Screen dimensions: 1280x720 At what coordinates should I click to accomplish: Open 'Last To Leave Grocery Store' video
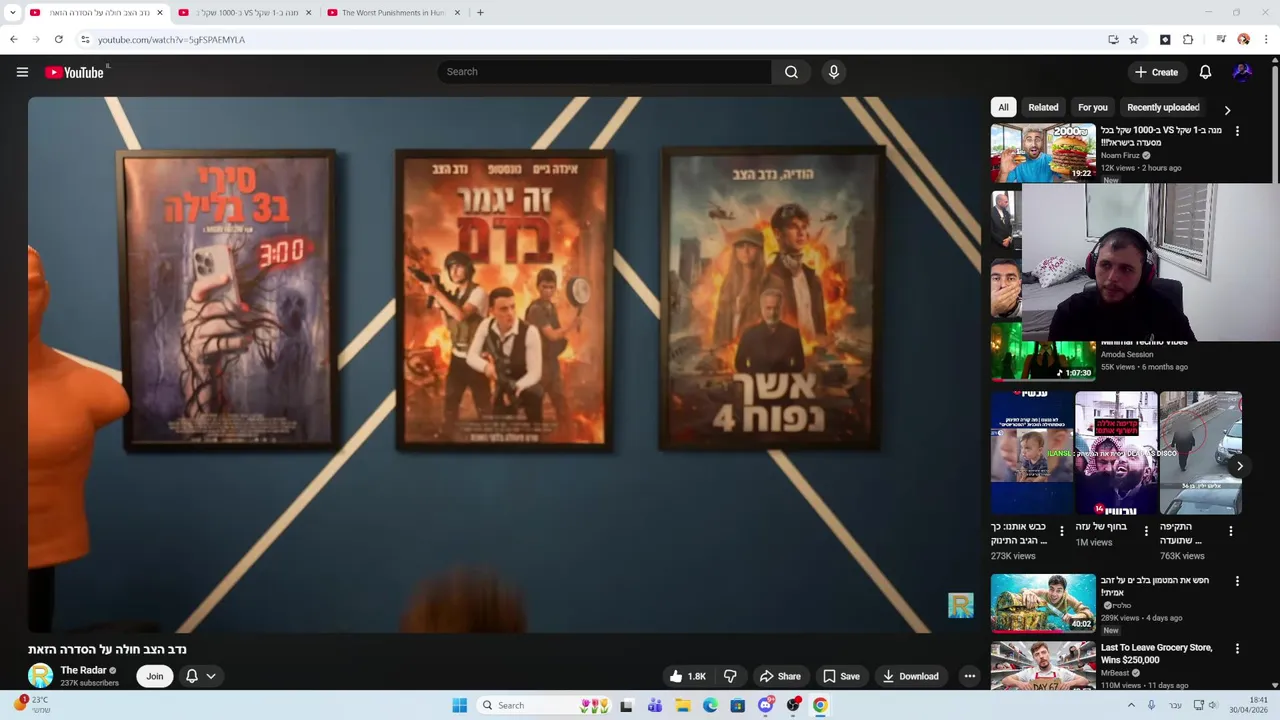1156,653
